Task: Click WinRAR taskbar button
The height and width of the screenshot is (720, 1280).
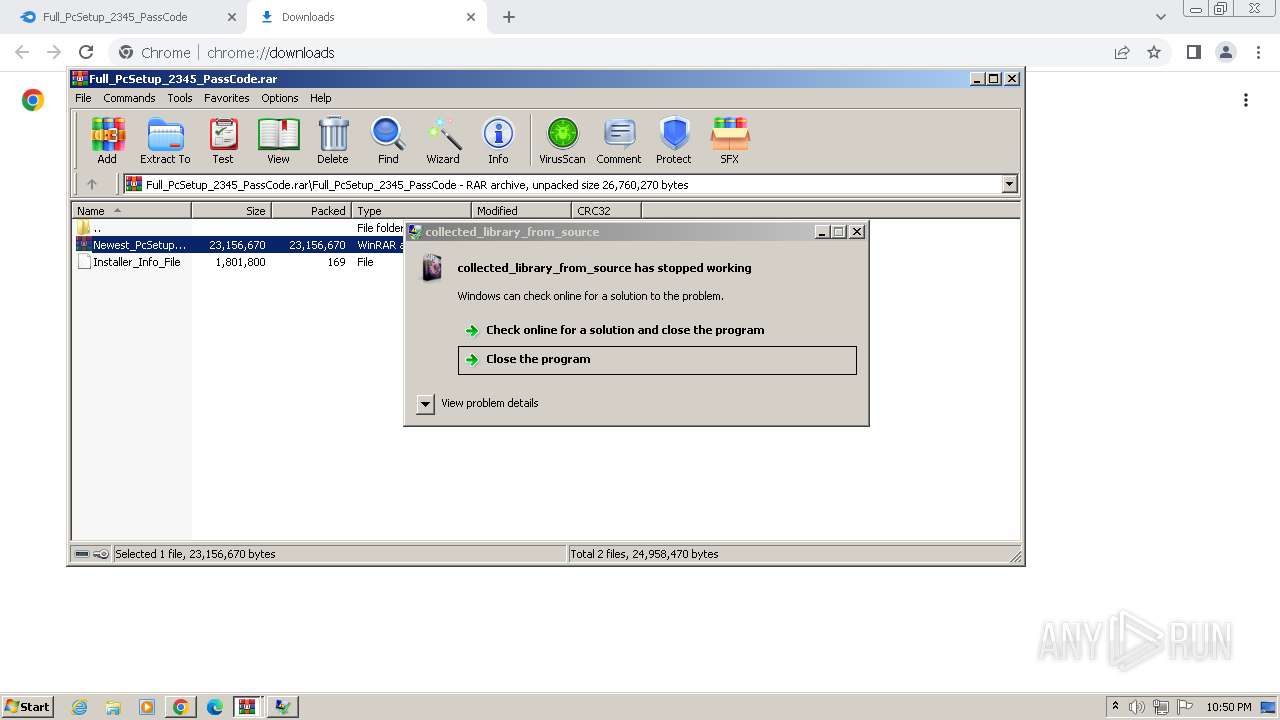Action: [247, 707]
